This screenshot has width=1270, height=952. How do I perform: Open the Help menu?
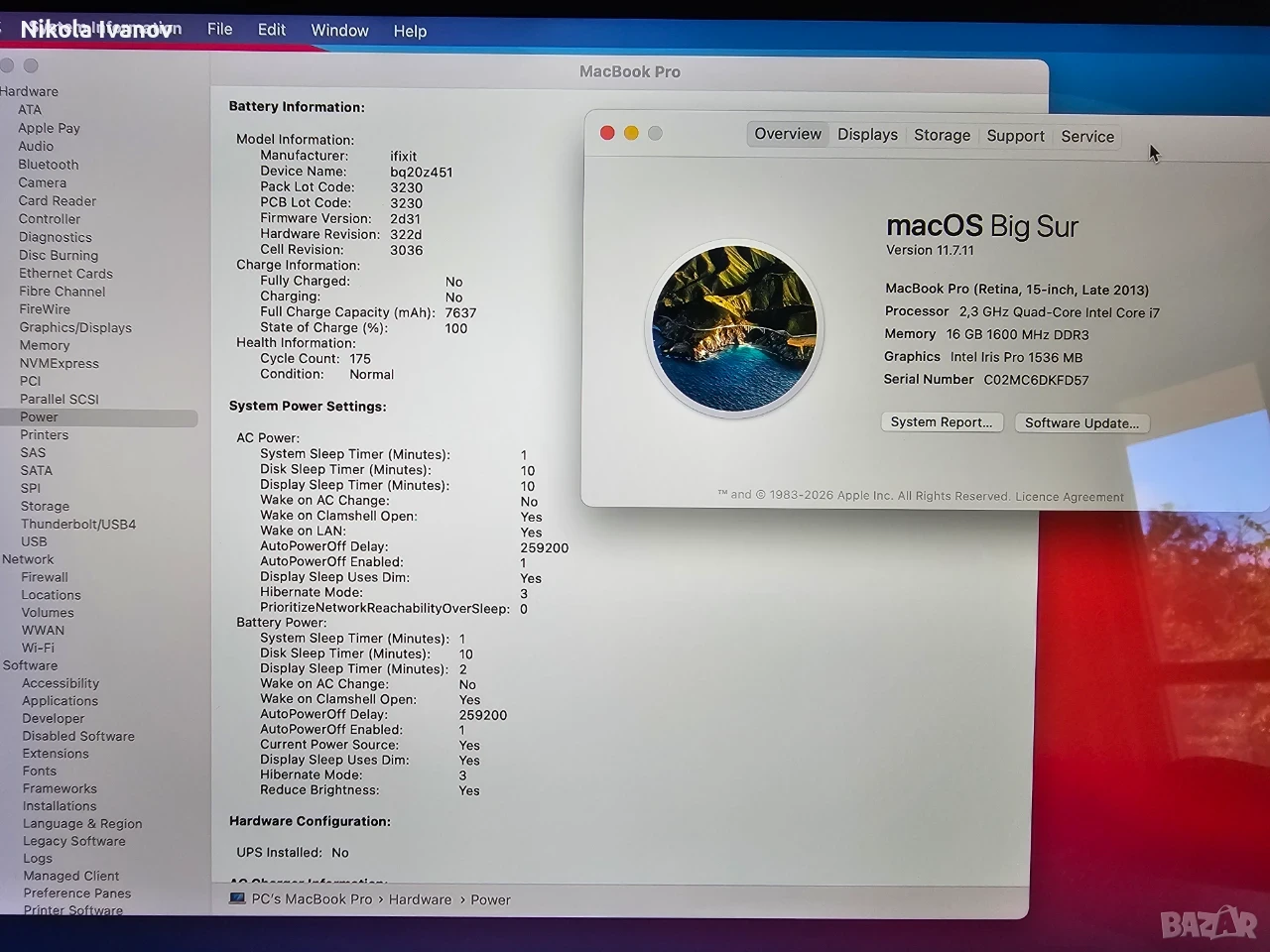[410, 31]
